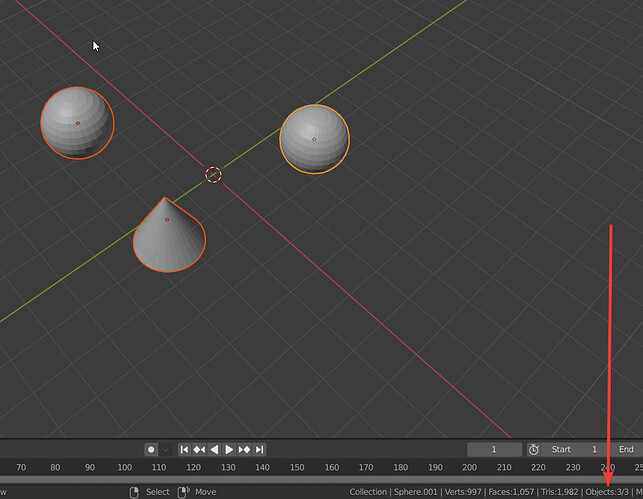Click frame 90 on the timeline
The image size is (643, 499).
pyautogui.click(x=90, y=467)
